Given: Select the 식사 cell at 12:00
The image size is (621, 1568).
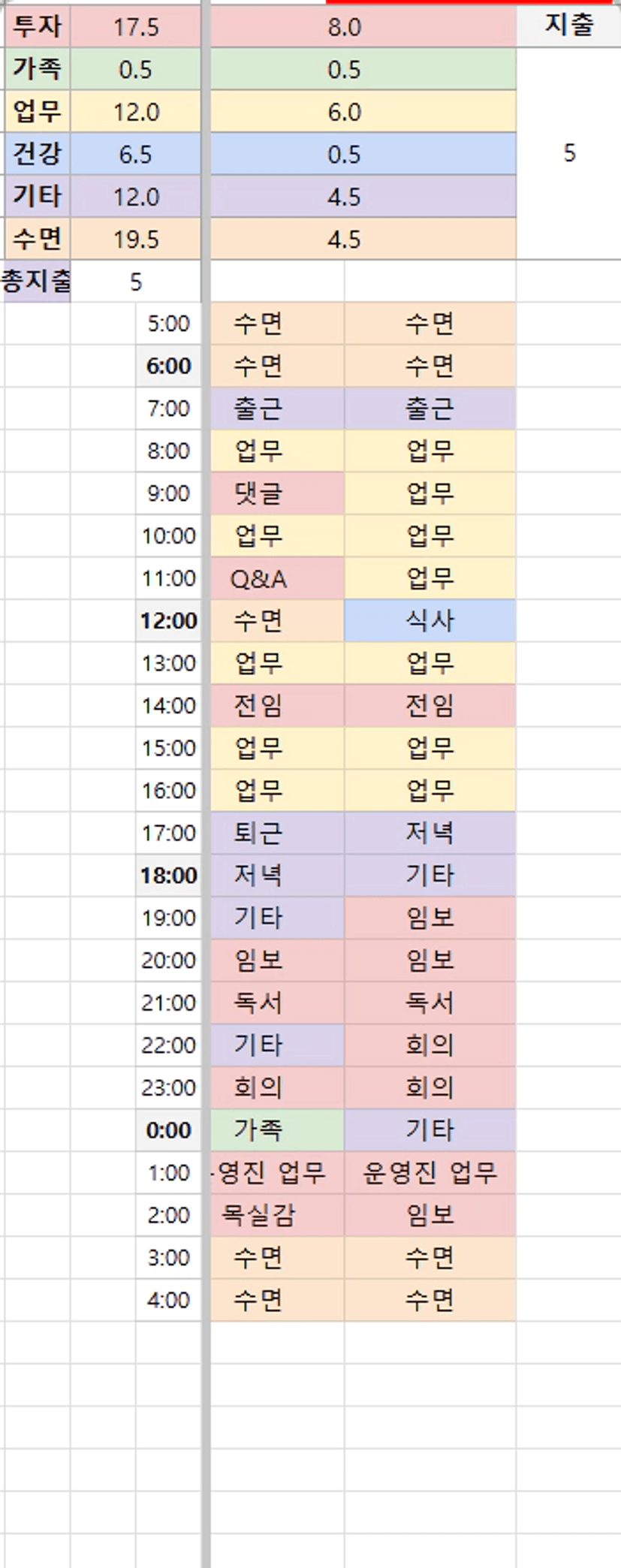Looking at the screenshot, I should tap(430, 620).
